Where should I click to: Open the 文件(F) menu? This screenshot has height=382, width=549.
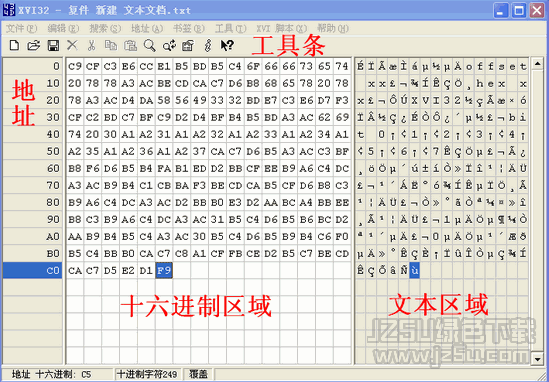(x=21, y=28)
